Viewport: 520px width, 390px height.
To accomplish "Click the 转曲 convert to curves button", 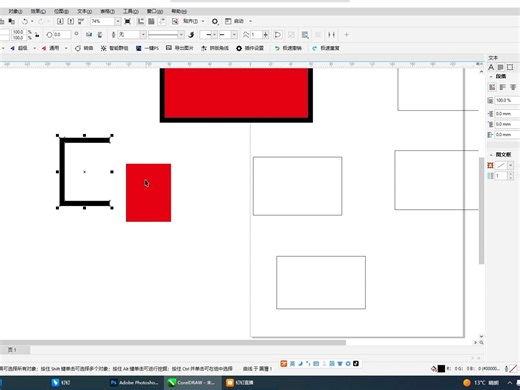I will click(84, 48).
